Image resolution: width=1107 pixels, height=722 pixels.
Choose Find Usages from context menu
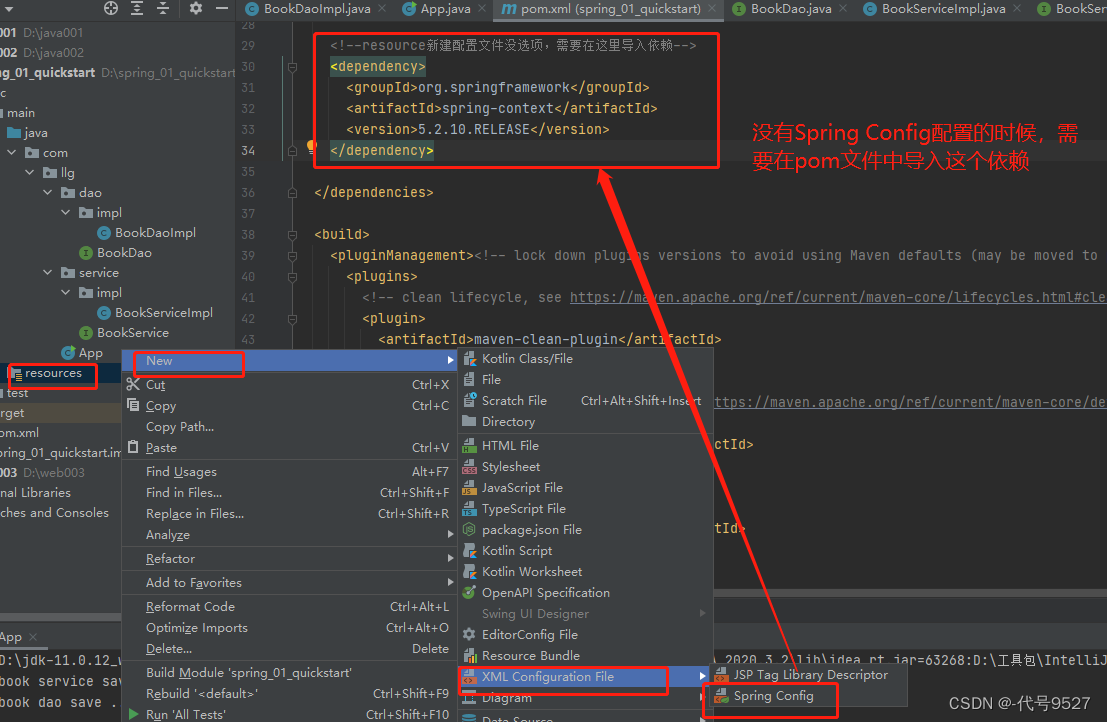(x=290, y=472)
